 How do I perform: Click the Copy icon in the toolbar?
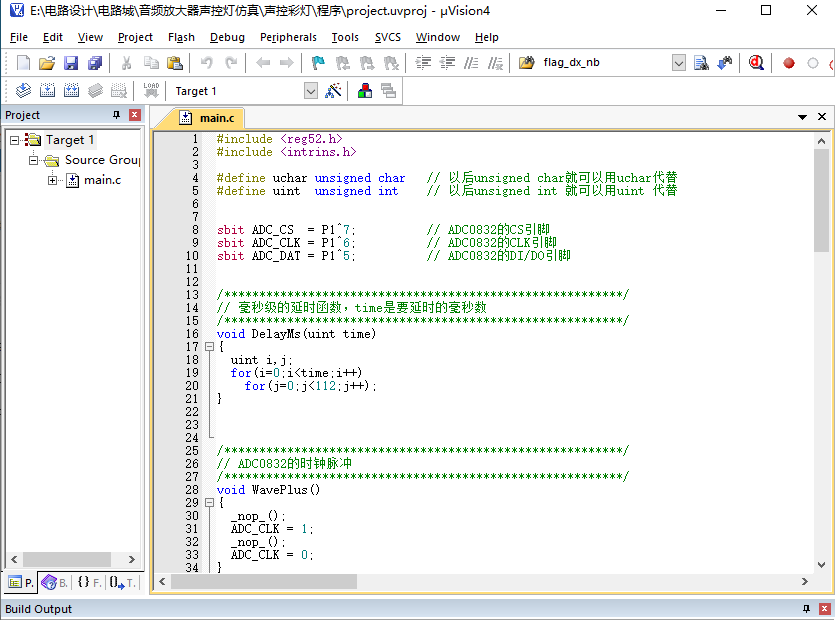tap(151, 63)
